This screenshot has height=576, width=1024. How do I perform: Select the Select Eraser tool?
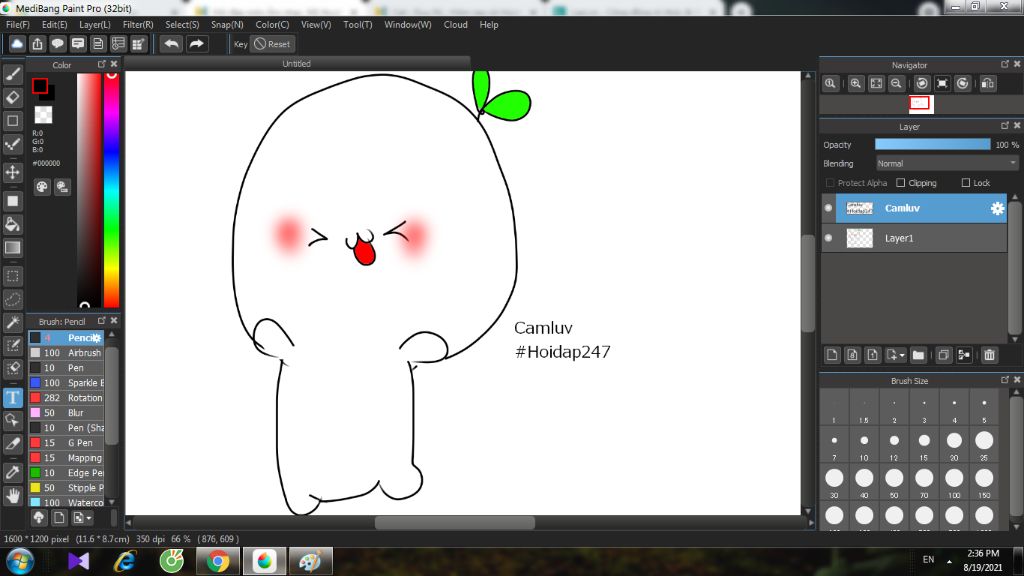tap(12, 369)
